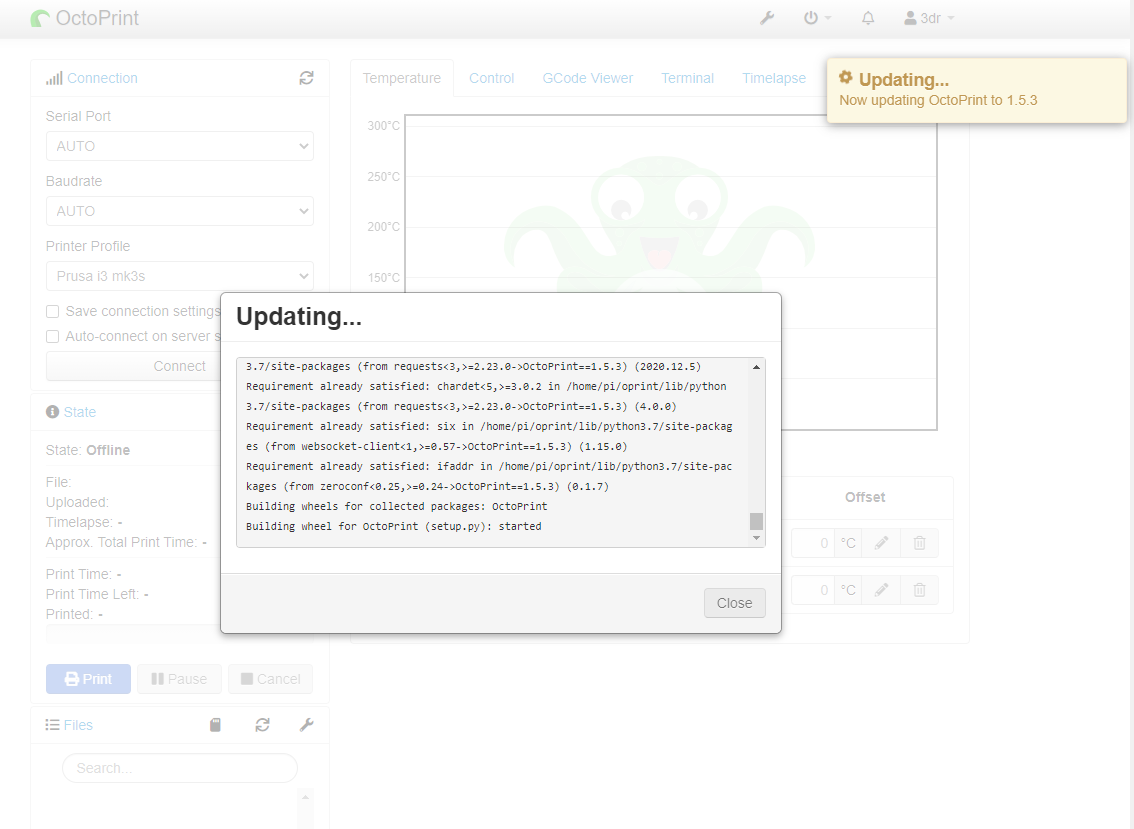Enable Auto-connect on server start checkbox
The width and height of the screenshot is (1134, 829).
click(x=53, y=336)
